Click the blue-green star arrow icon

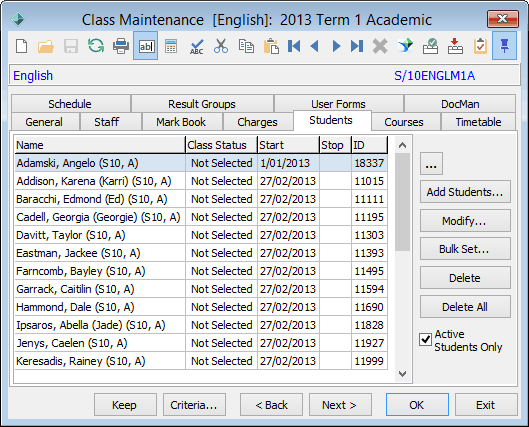coord(405,46)
